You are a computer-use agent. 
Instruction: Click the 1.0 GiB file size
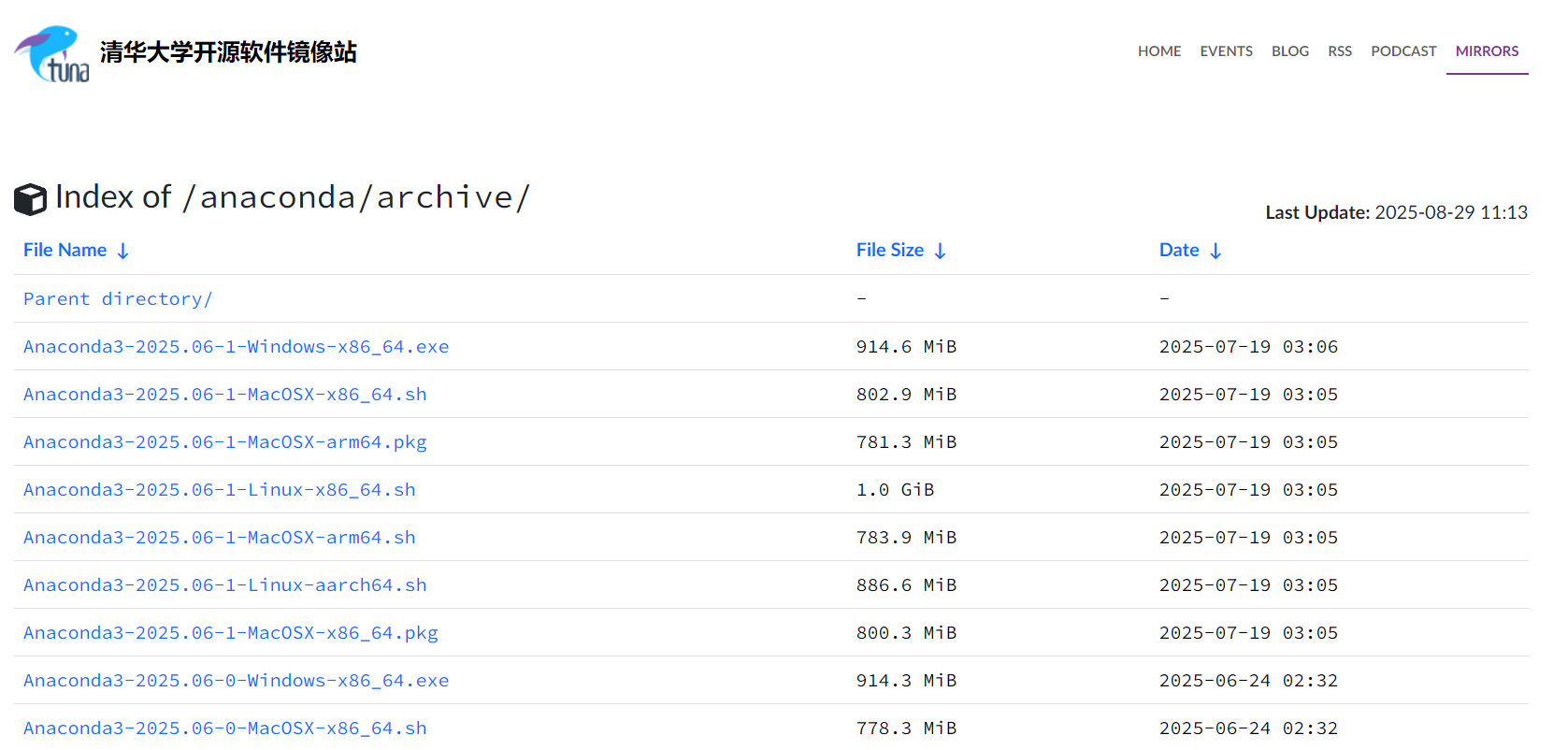coord(895,489)
